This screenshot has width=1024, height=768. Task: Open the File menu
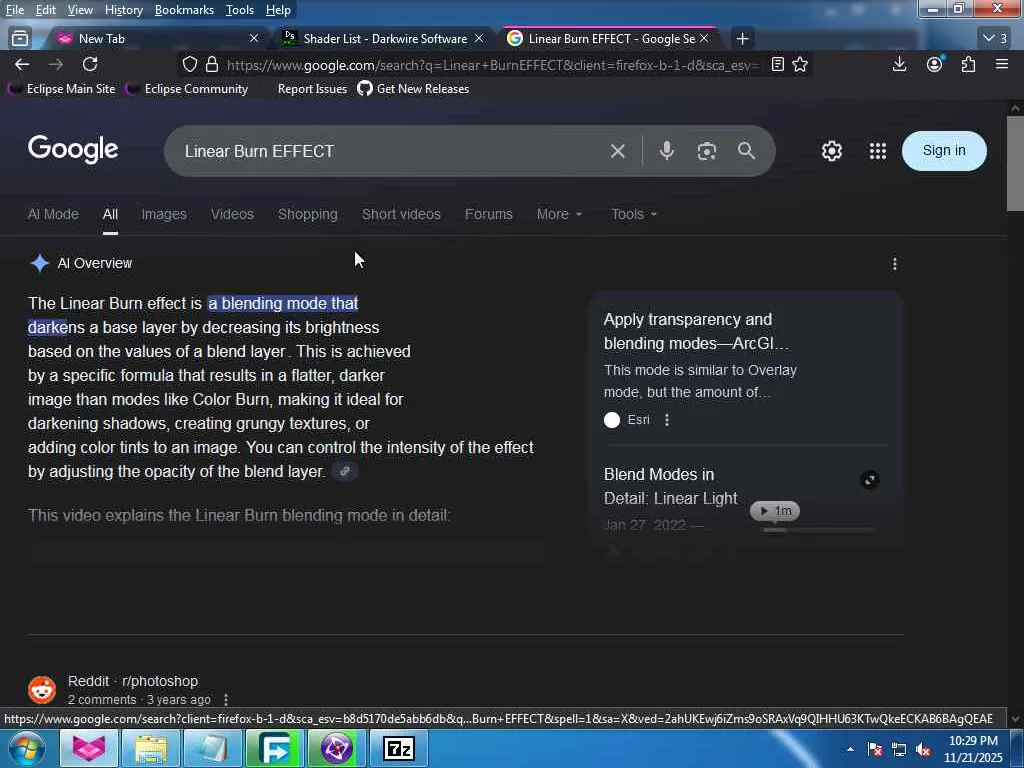14,10
